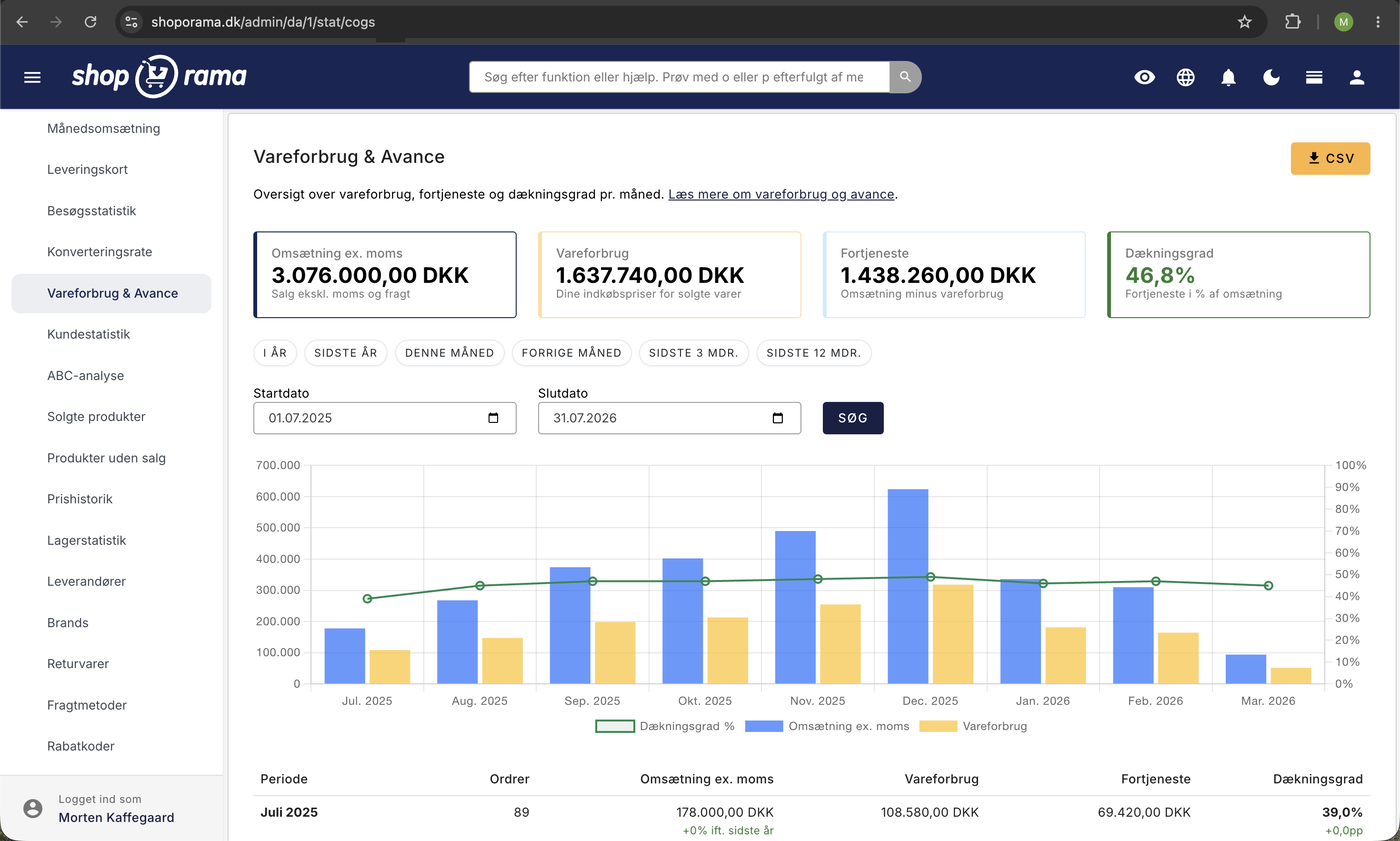Click the Shoporama logo
The width and height of the screenshot is (1400, 841).
click(x=159, y=77)
